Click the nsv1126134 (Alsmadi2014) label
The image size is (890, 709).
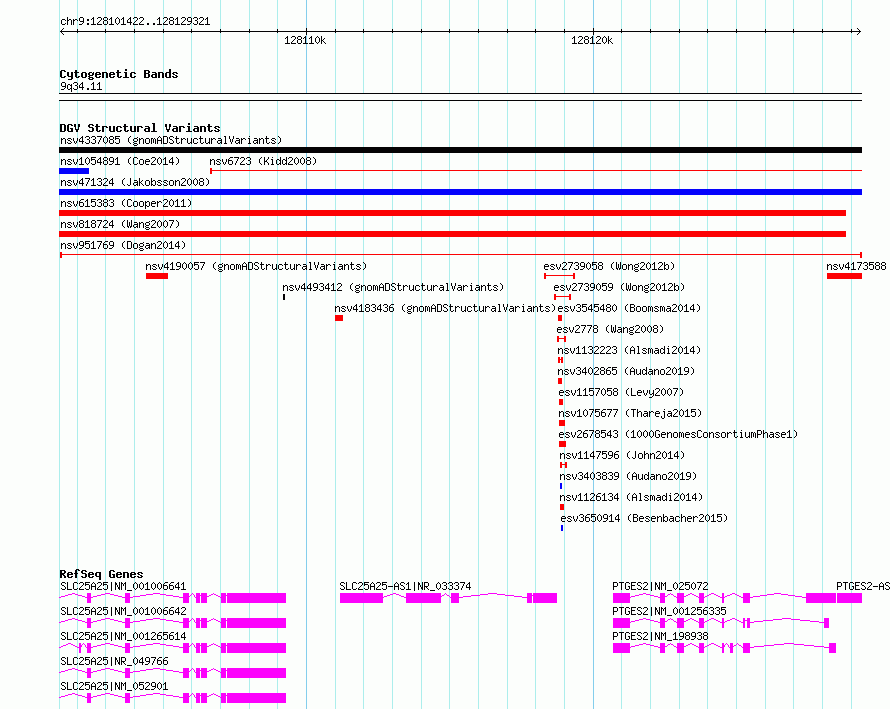tap(631, 497)
